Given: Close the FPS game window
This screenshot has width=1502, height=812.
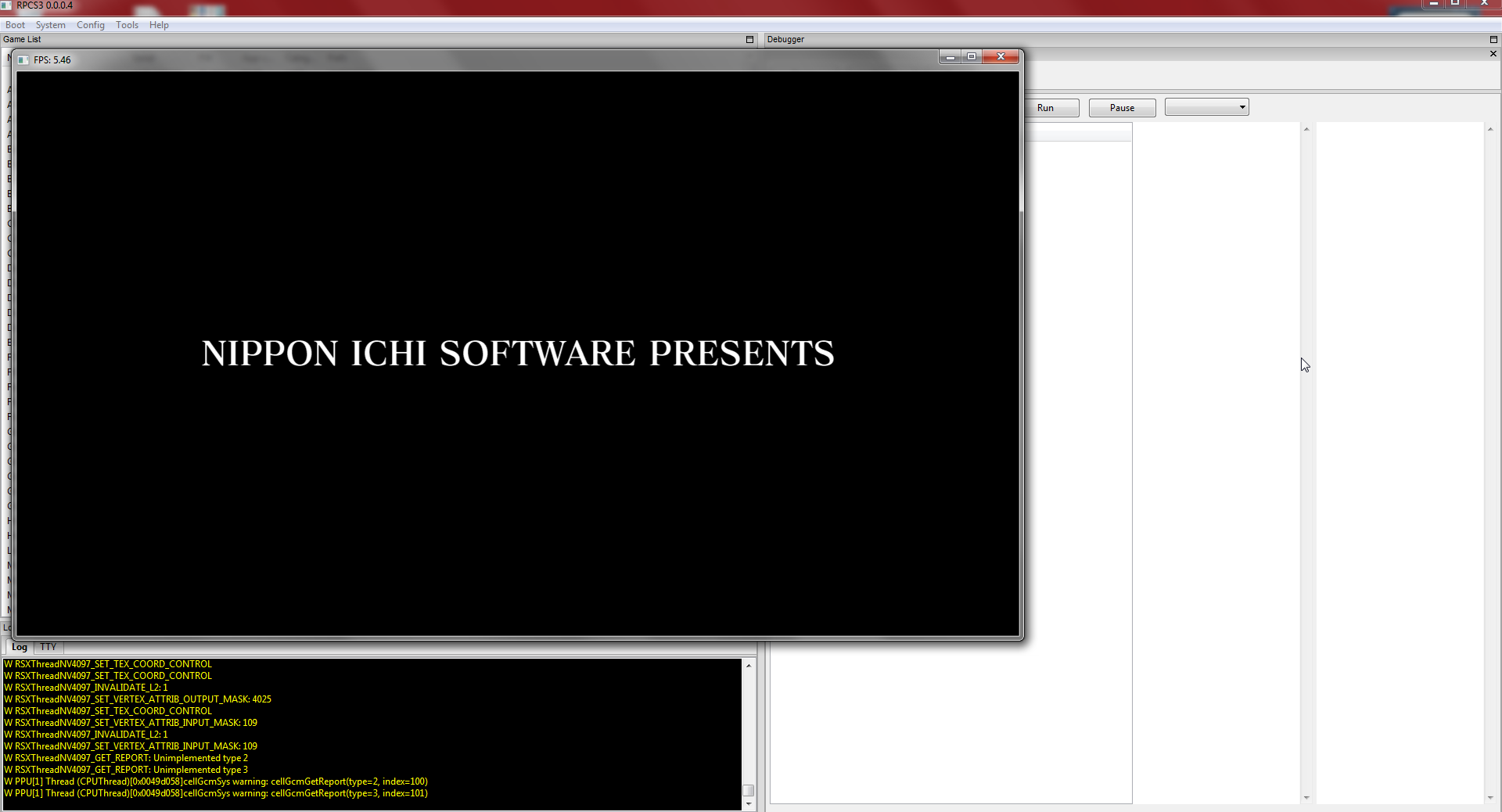Looking at the screenshot, I should 1001,57.
